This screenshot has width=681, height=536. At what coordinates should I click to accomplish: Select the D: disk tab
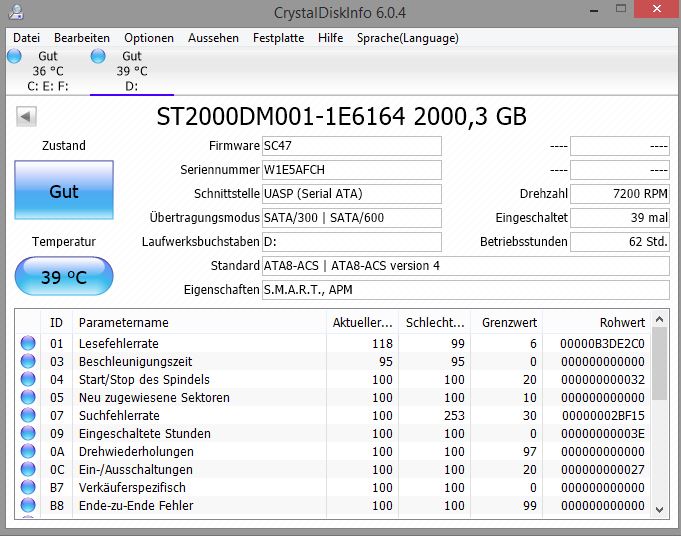click(132, 71)
